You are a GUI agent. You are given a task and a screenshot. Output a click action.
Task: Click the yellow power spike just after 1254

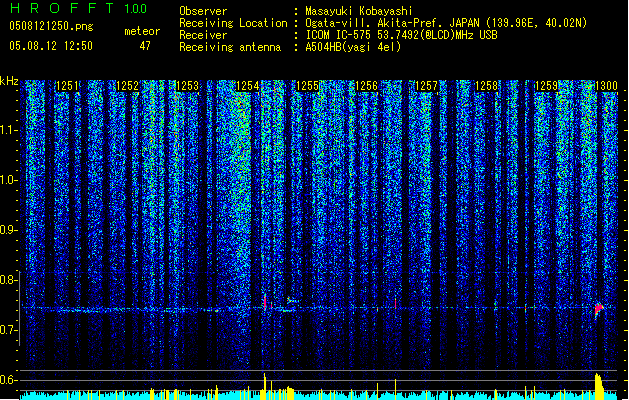tap(264, 386)
